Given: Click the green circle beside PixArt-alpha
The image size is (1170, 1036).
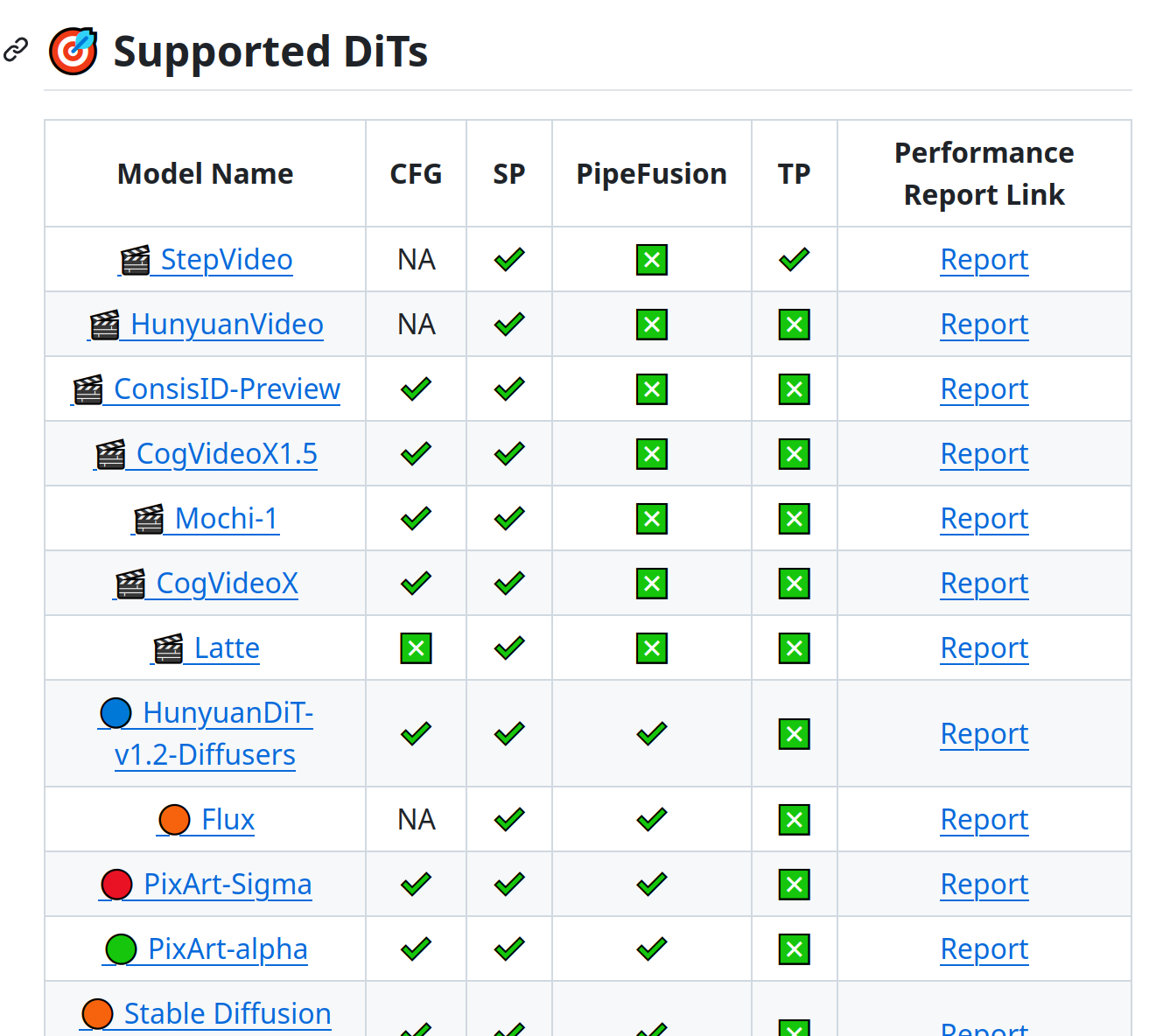Looking at the screenshot, I should pos(121,949).
